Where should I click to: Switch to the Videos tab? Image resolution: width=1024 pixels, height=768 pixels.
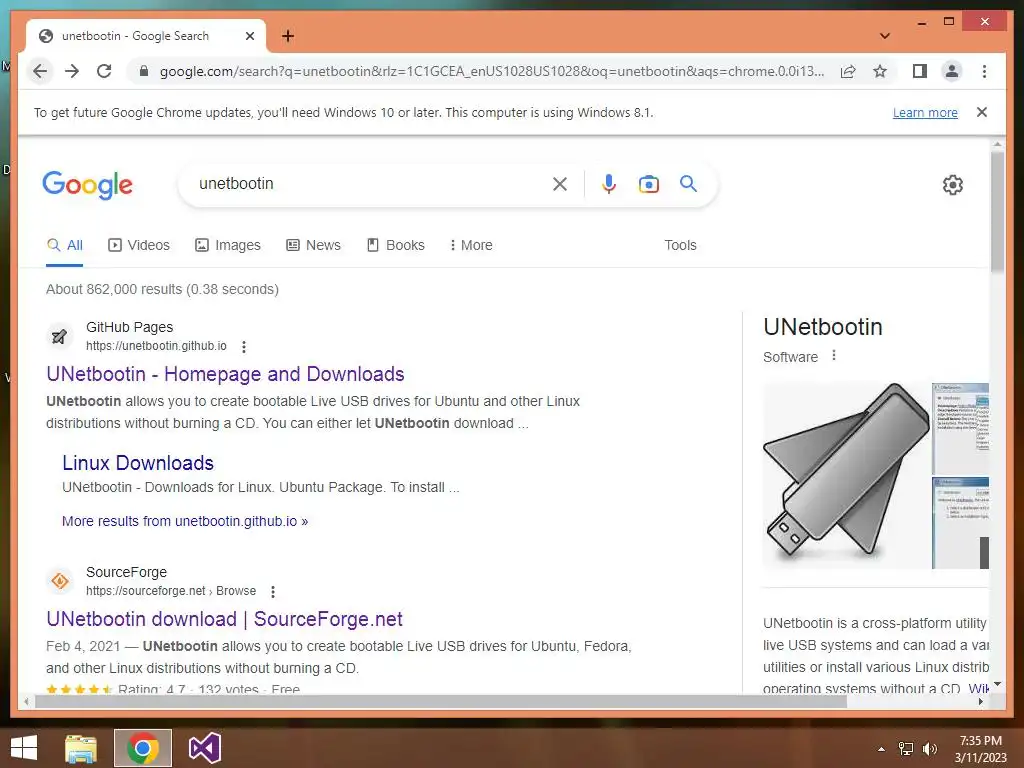139,245
